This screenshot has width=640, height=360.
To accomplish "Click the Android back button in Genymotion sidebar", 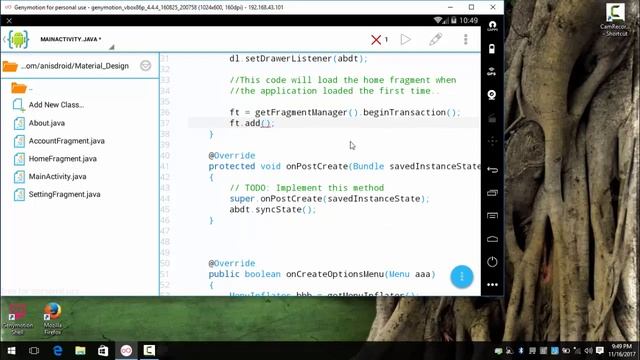I will point(492,170).
